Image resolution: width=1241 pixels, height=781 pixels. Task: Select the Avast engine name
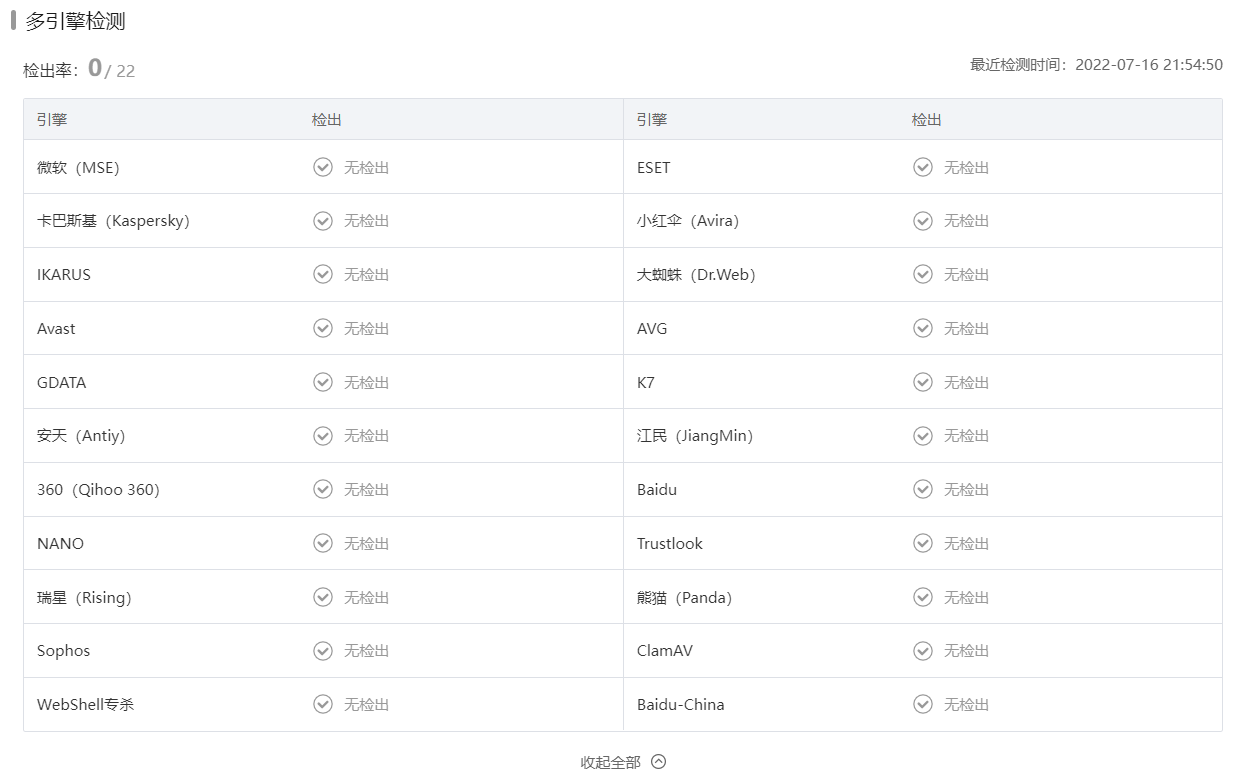(x=56, y=328)
